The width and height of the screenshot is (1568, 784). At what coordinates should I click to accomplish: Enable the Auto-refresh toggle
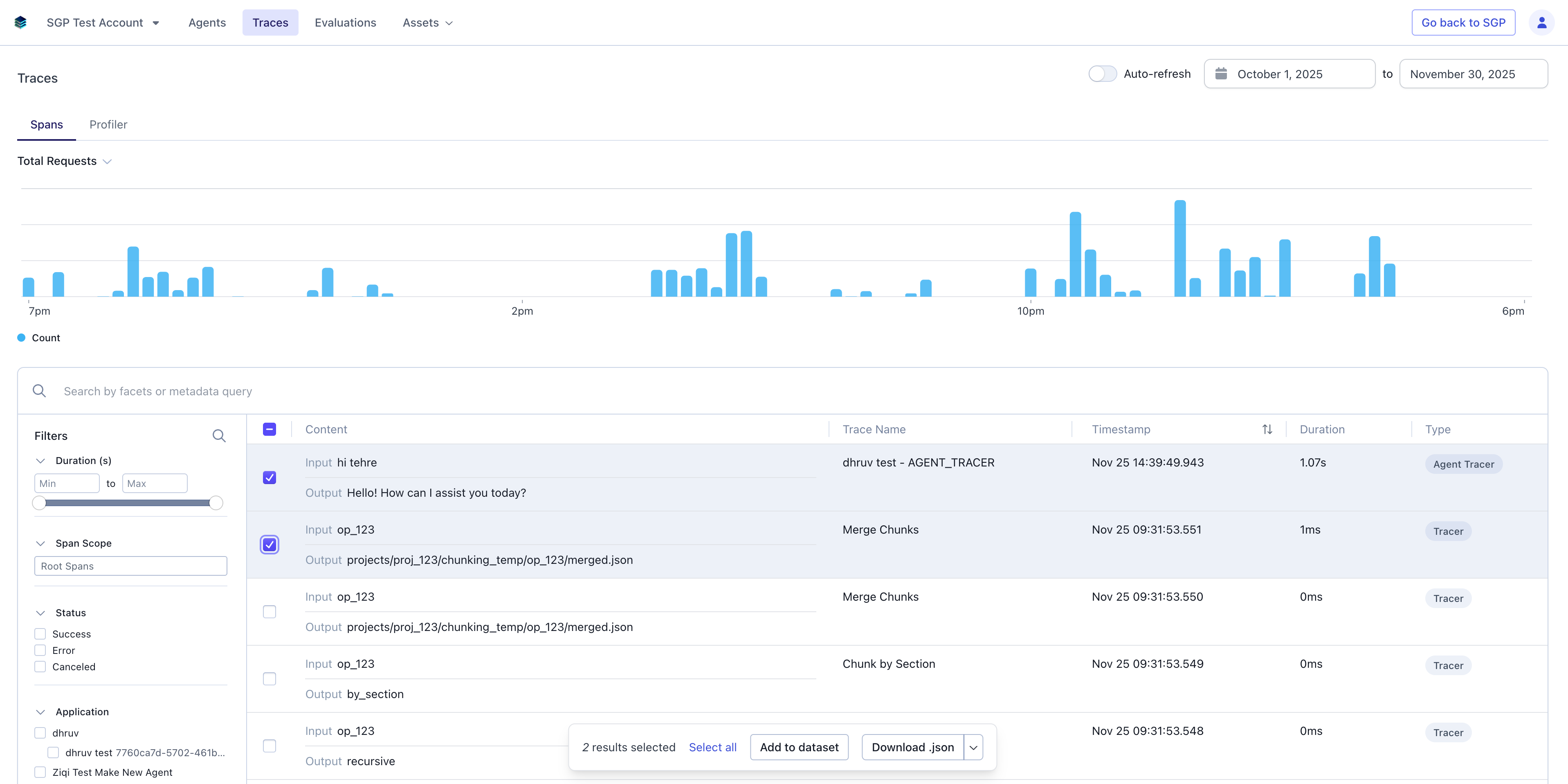[1102, 73]
